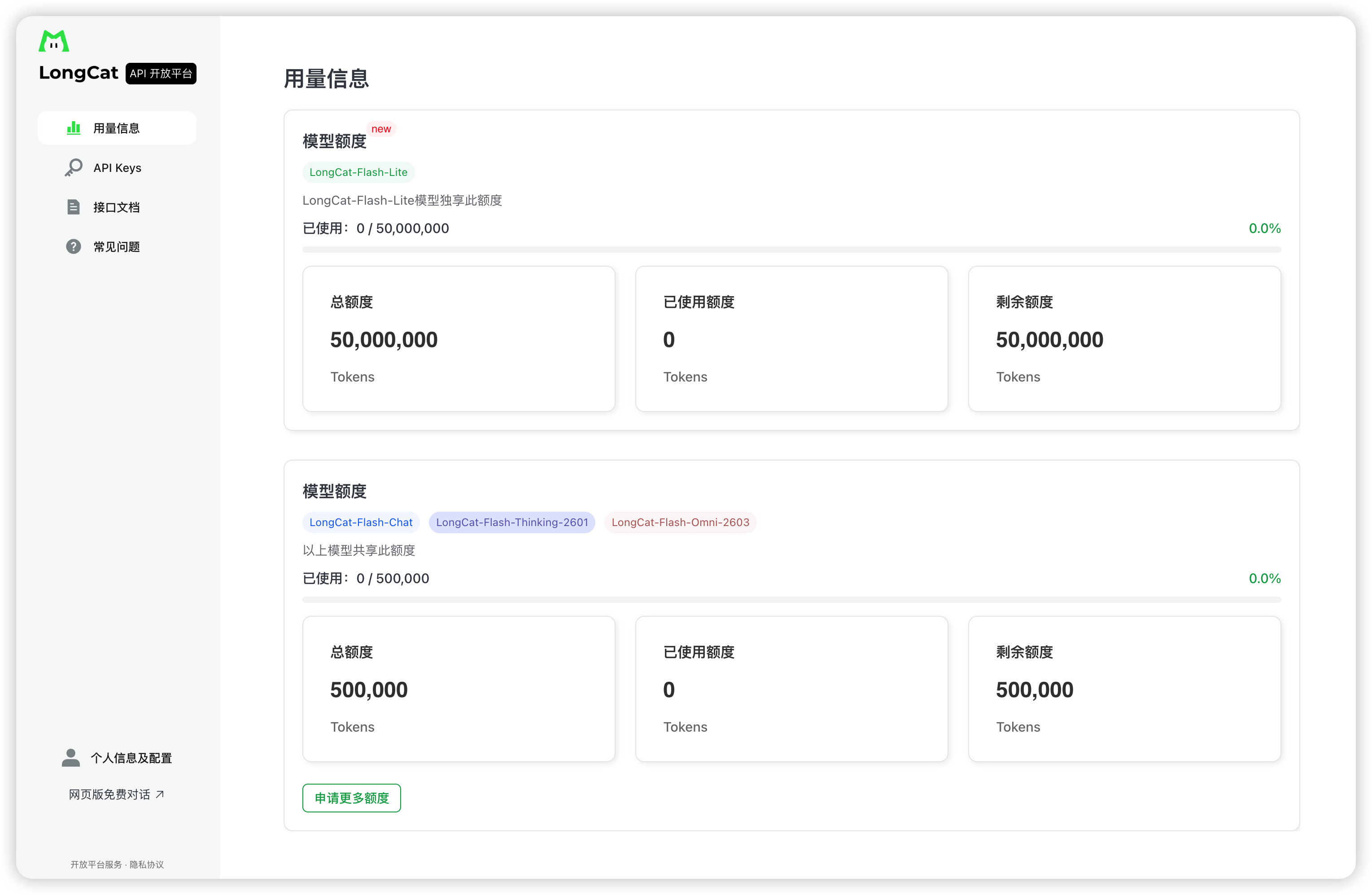This screenshot has height=895, width=1372.
Task: Open 开放平台服务 footer link
Action: coord(96,864)
